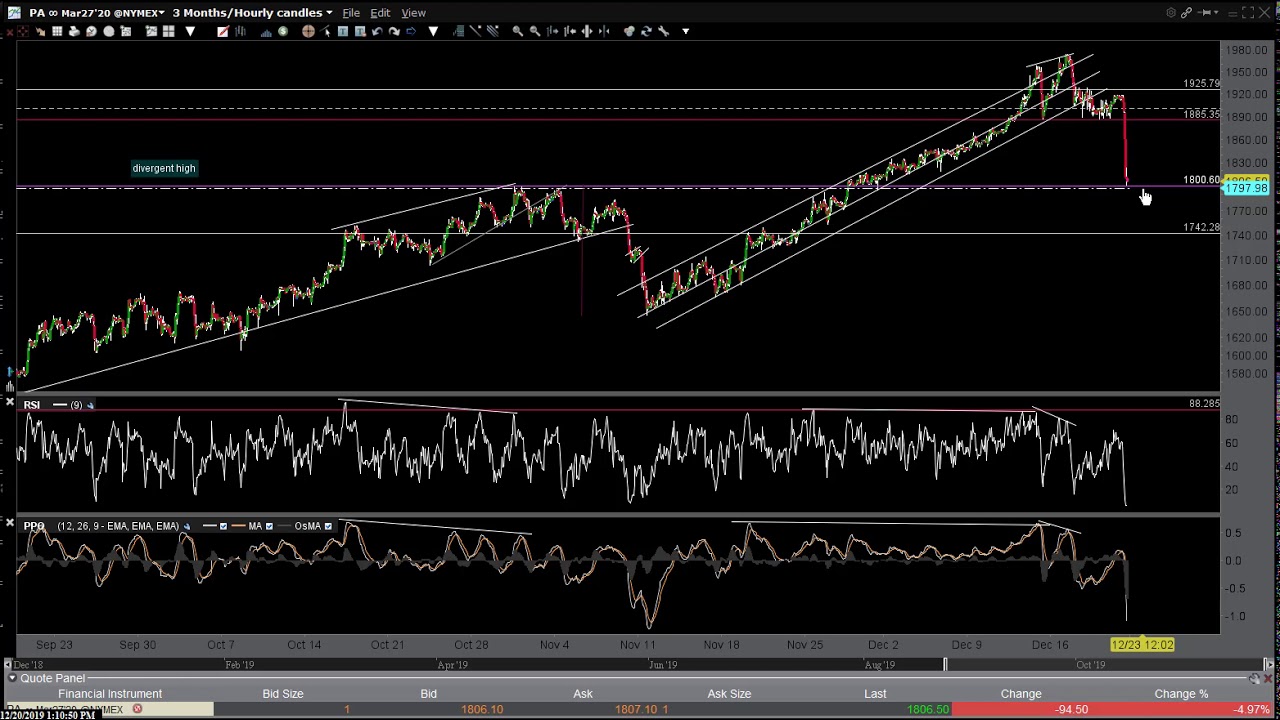Click the undo arrow icon
The width and height of the screenshot is (1280, 720).
(x=377, y=31)
